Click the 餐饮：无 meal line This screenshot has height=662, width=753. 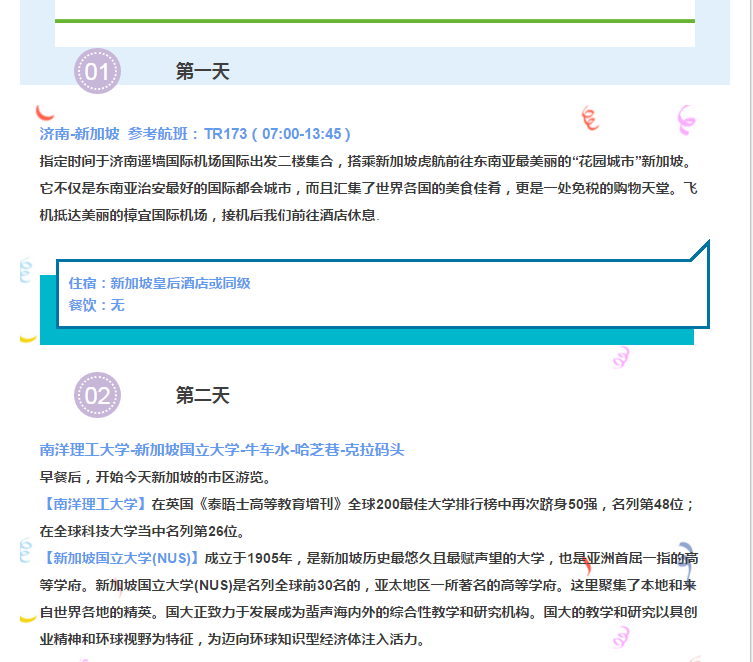pos(96,305)
